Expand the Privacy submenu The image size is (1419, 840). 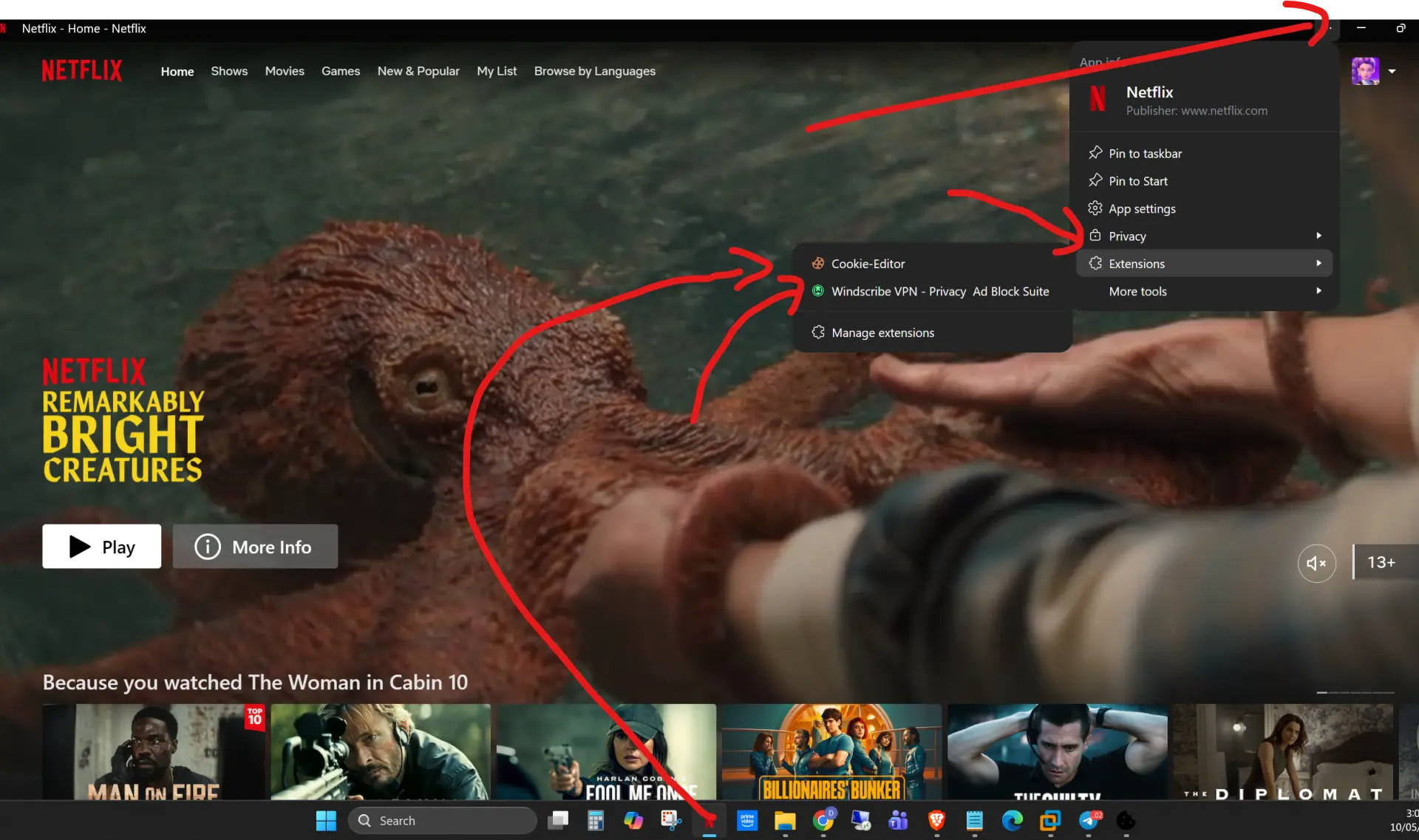click(1205, 236)
